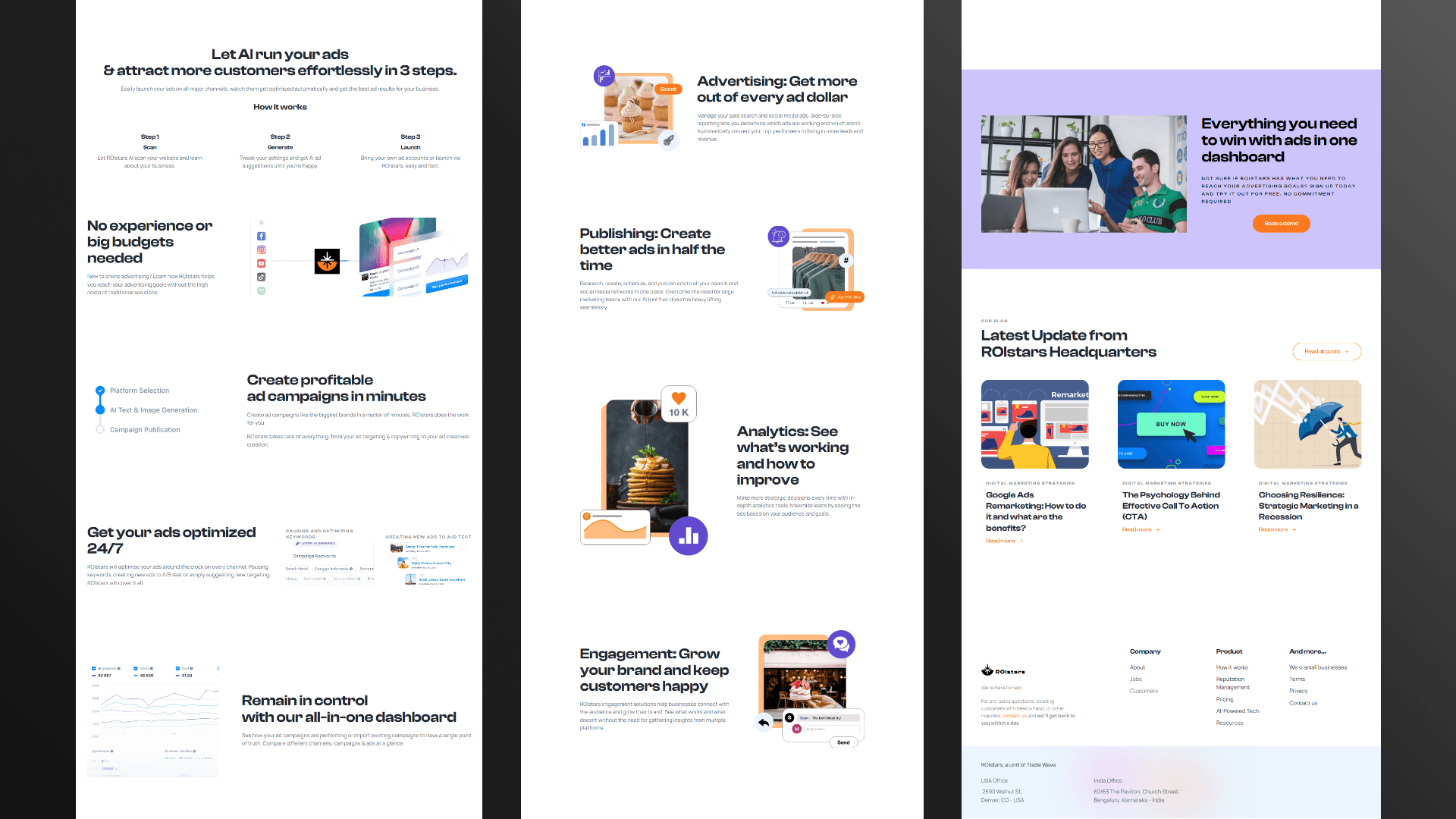The image size is (1456, 819).
Task: Click the YouTube icon in channel list
Action: click(261, 264)
